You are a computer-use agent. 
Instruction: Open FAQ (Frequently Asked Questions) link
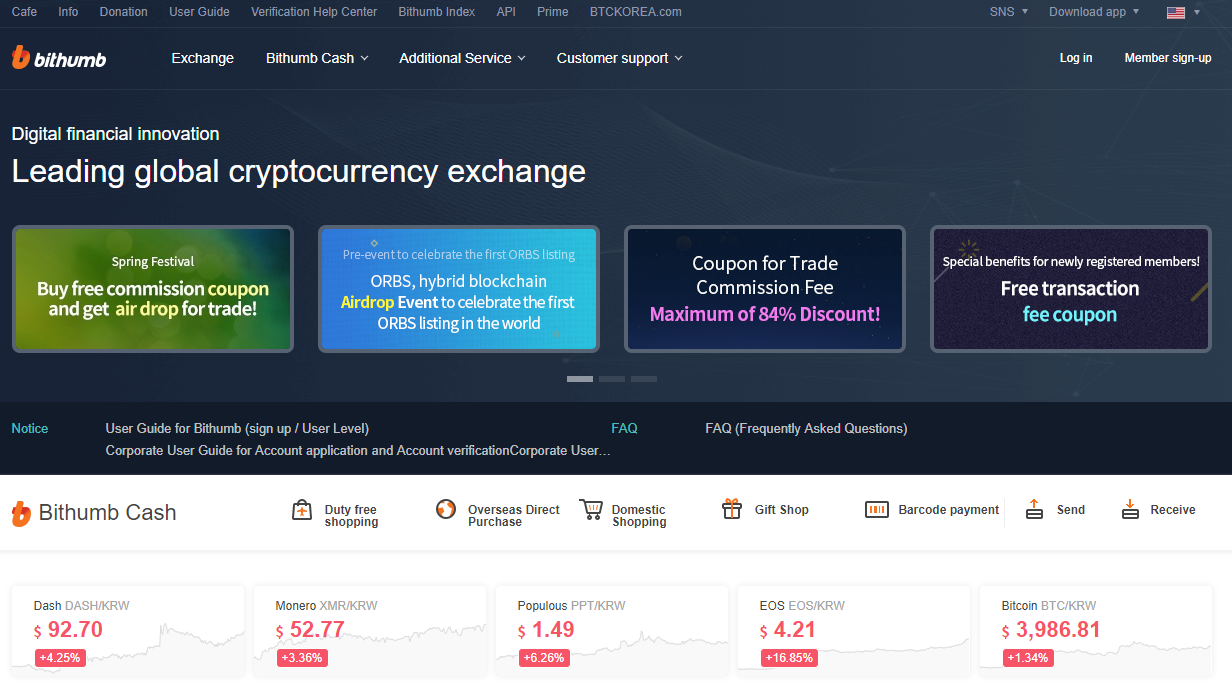click(806, 428)
